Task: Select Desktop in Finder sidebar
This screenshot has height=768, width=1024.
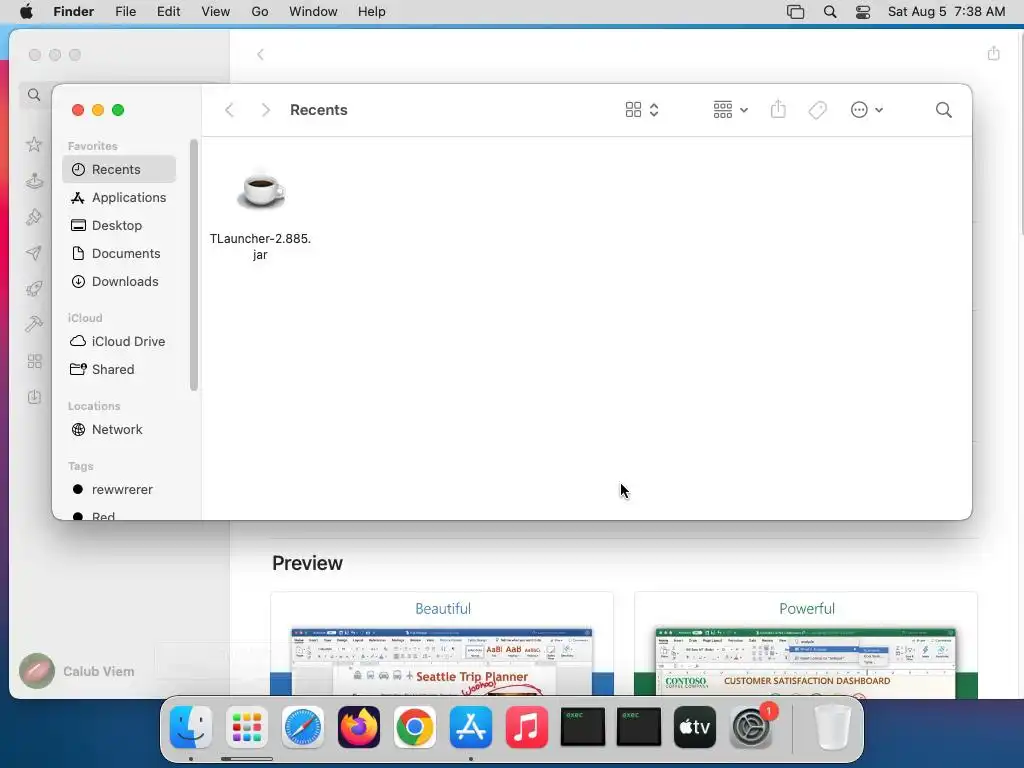Action: point(119,225)
